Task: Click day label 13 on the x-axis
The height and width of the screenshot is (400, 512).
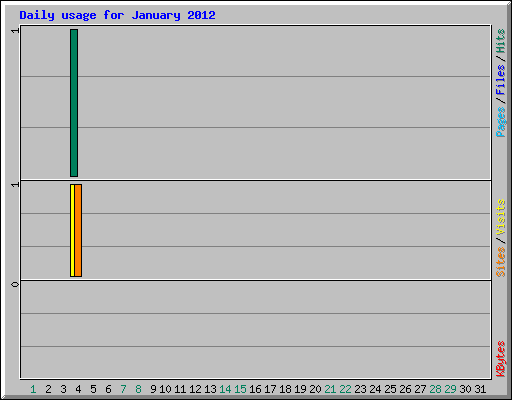Action: (210, 389)
